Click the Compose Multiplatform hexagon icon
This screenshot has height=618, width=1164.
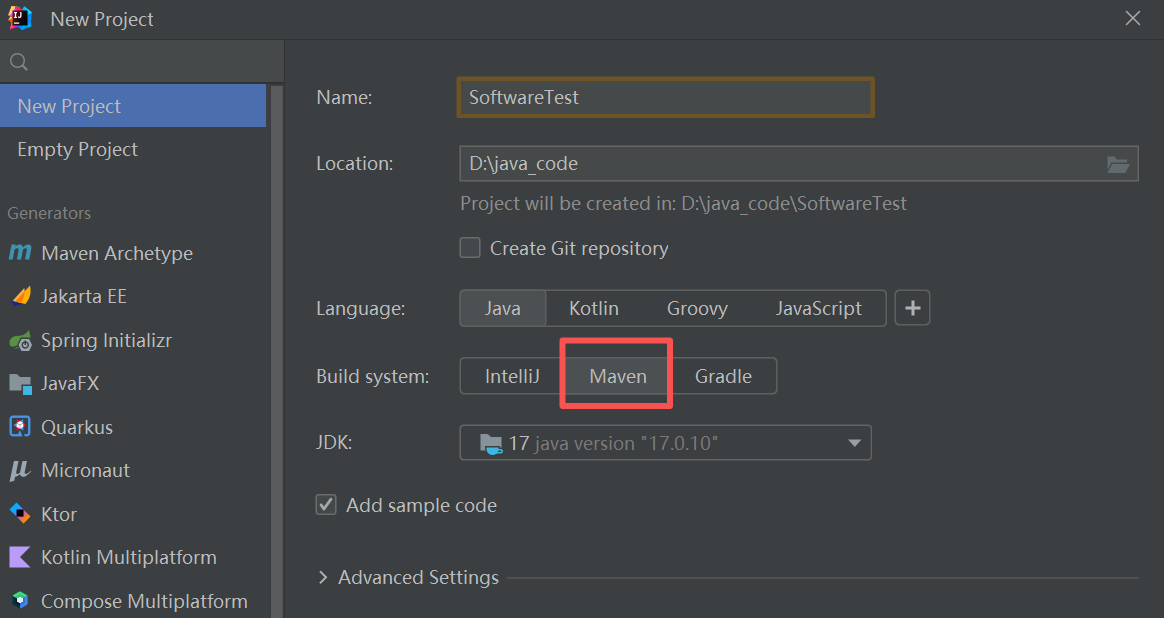20,600
